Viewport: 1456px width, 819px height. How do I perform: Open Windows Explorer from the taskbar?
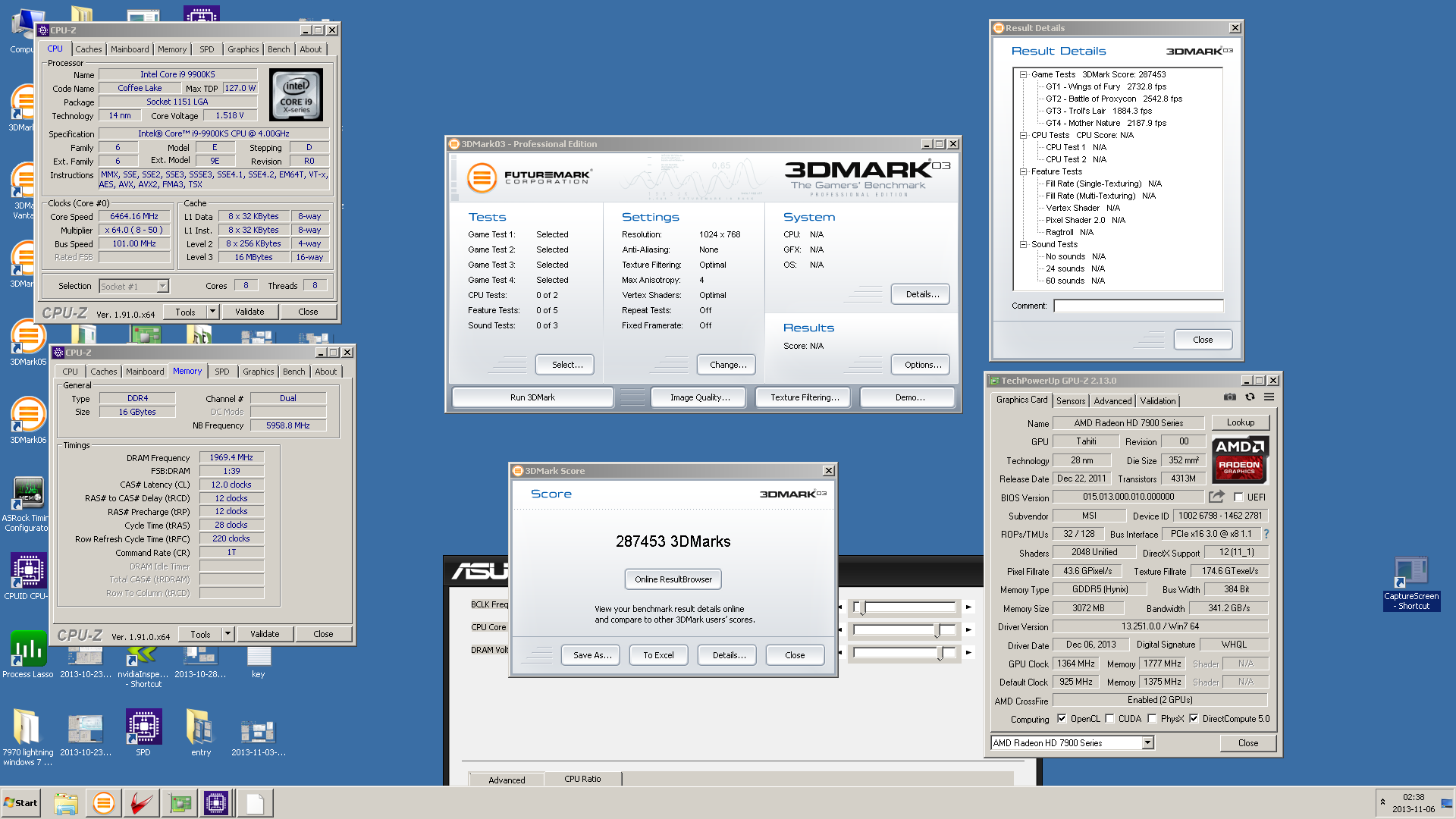(66, 803)
